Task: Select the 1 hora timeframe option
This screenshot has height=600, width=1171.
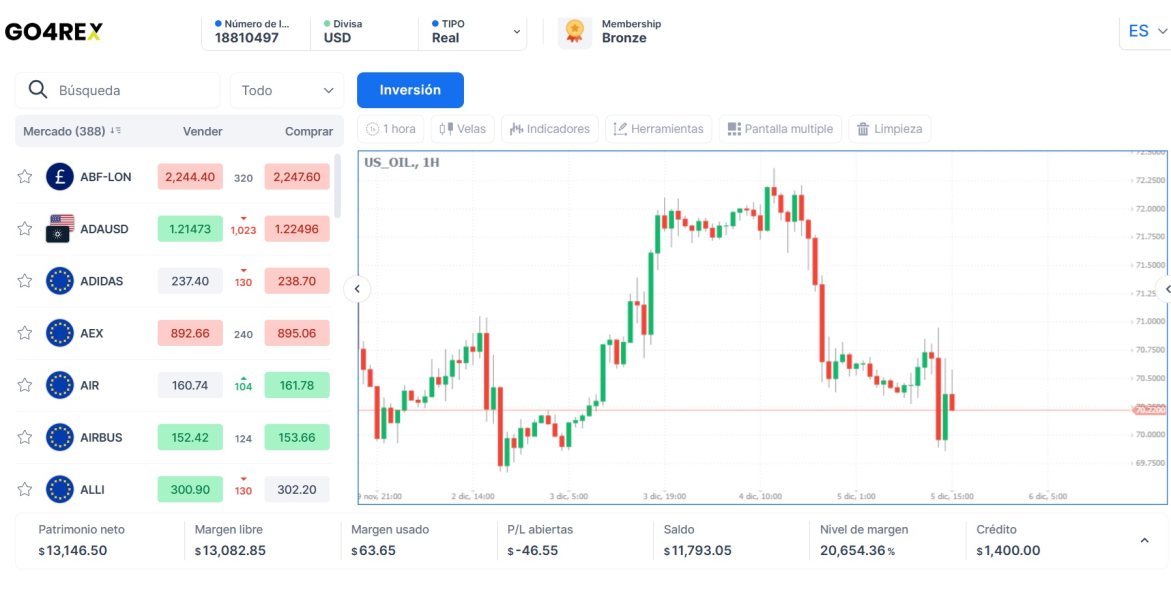Action: coord(390,129)
